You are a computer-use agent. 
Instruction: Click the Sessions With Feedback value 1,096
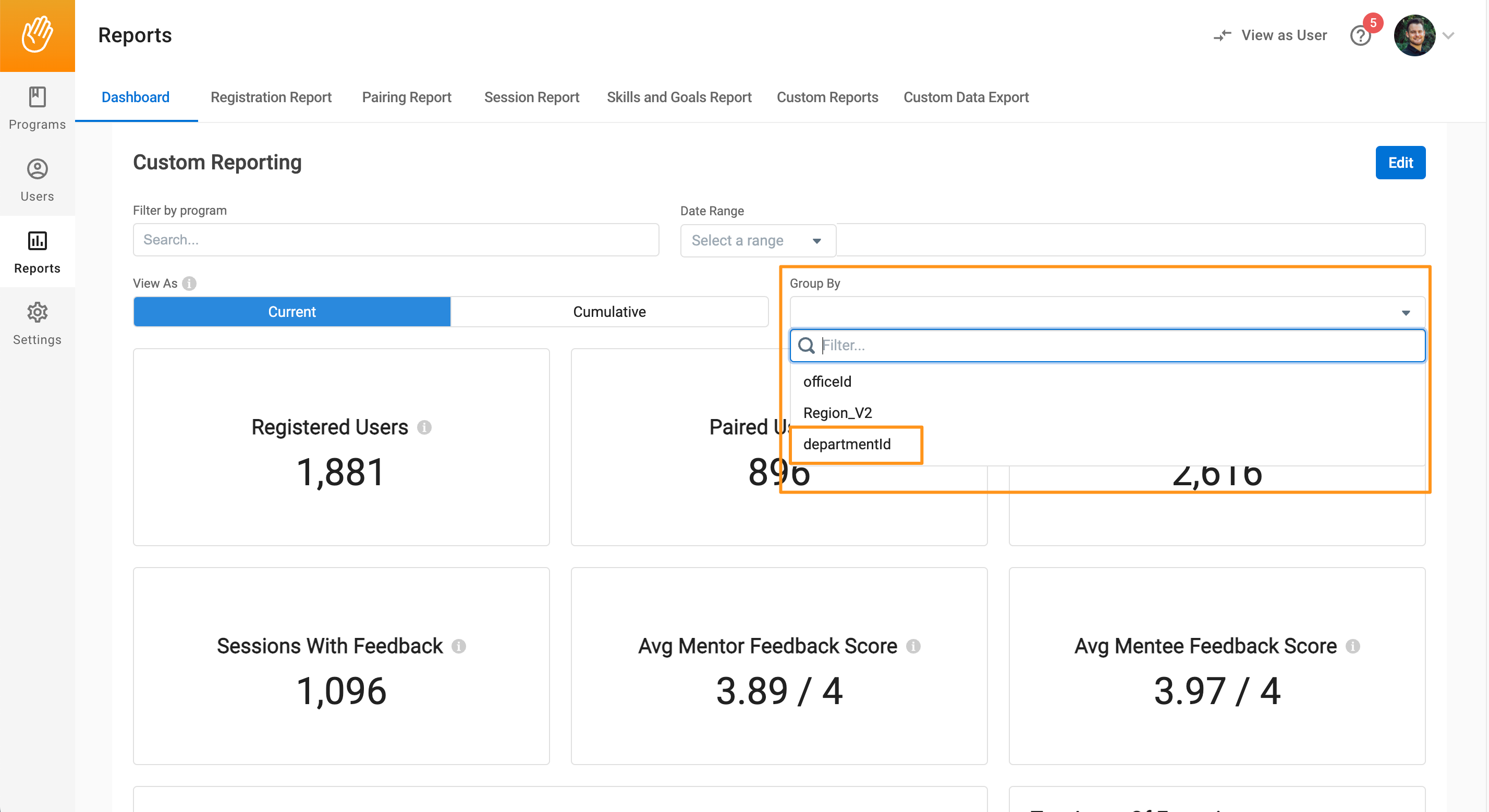tap(341, 691)
